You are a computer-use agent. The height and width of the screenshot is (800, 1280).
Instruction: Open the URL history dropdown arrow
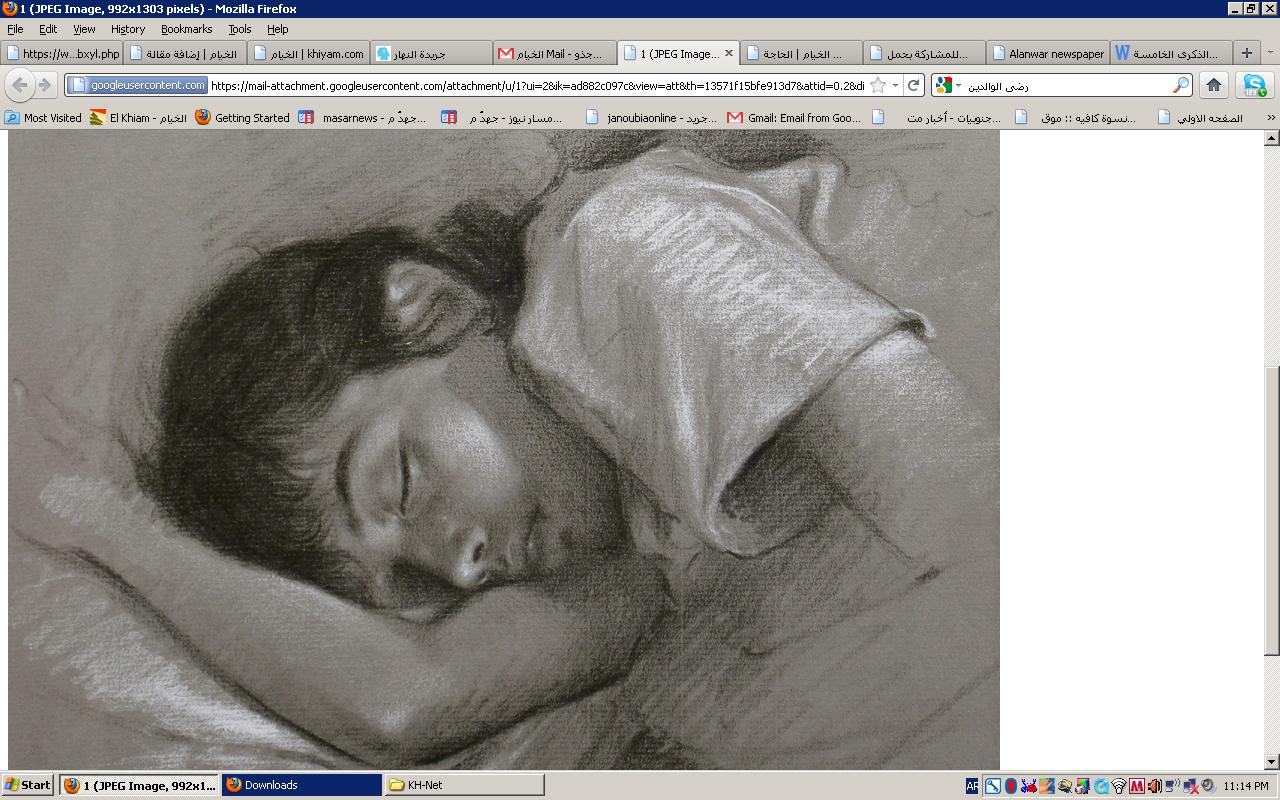(x=895, y=86)
